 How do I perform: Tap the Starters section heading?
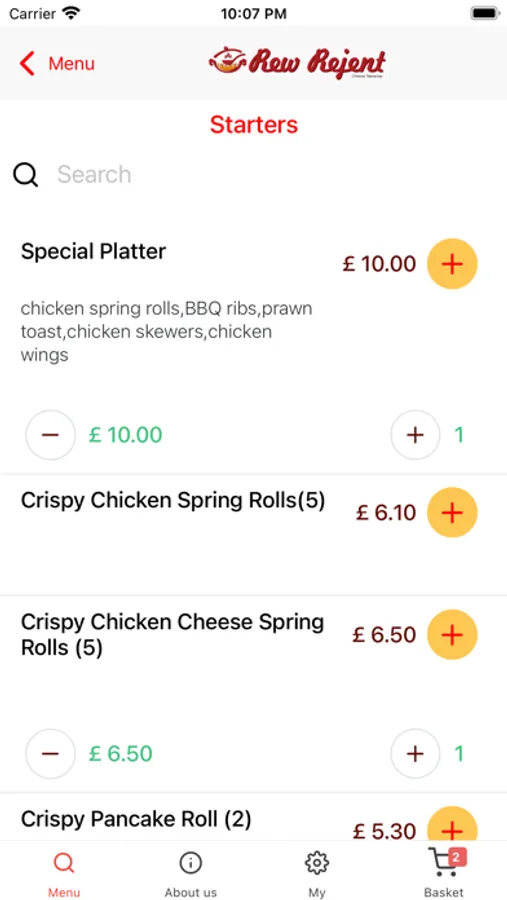(x=254, y=125)
